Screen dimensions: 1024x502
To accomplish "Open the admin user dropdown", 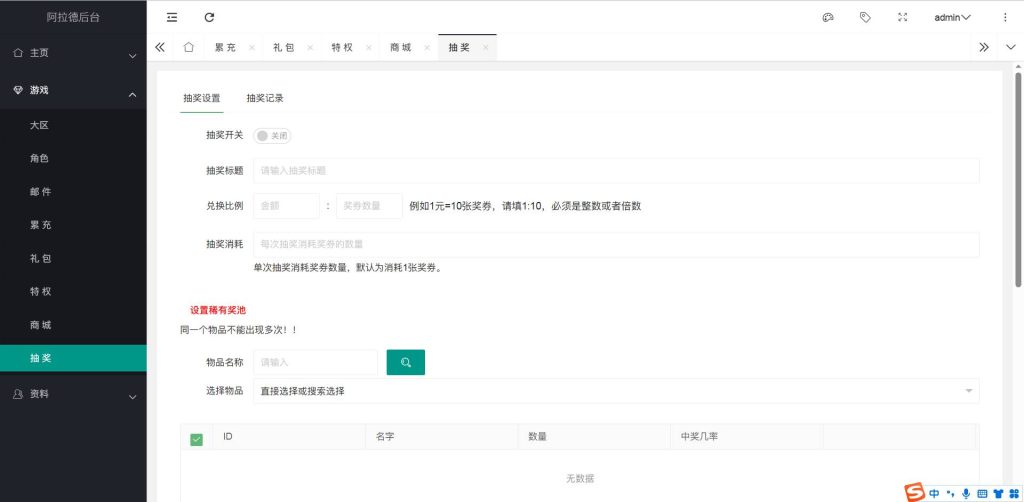I will pyautogui.click(x=952, y=17).
